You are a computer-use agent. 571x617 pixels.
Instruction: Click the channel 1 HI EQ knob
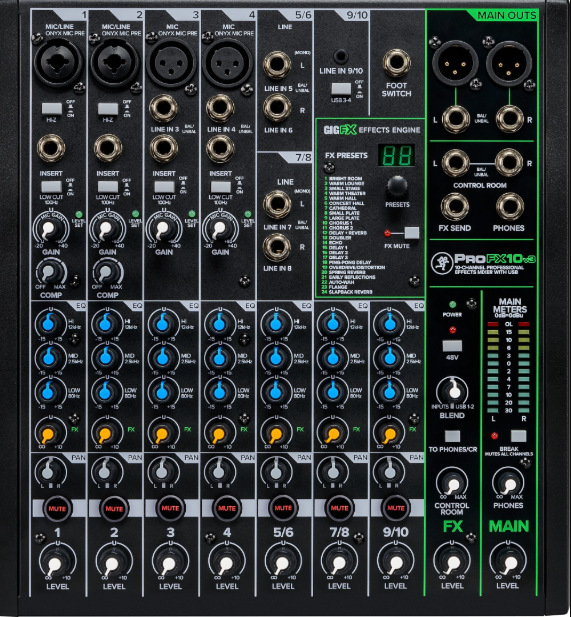point(49,323)
